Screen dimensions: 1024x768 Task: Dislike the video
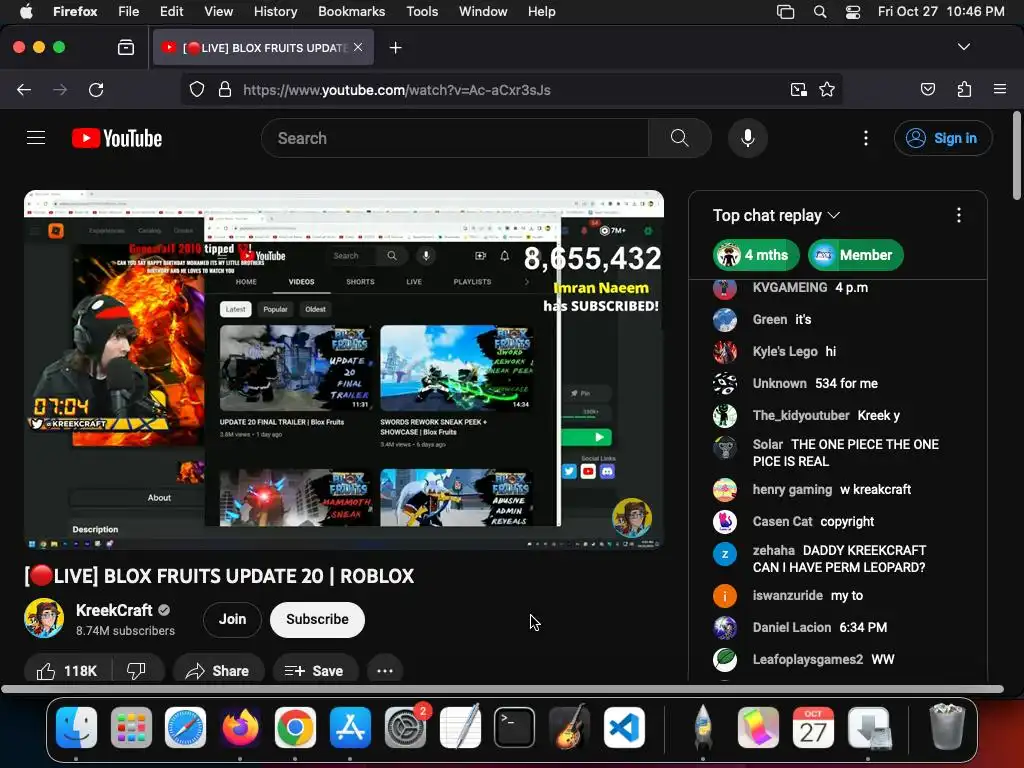136,671
